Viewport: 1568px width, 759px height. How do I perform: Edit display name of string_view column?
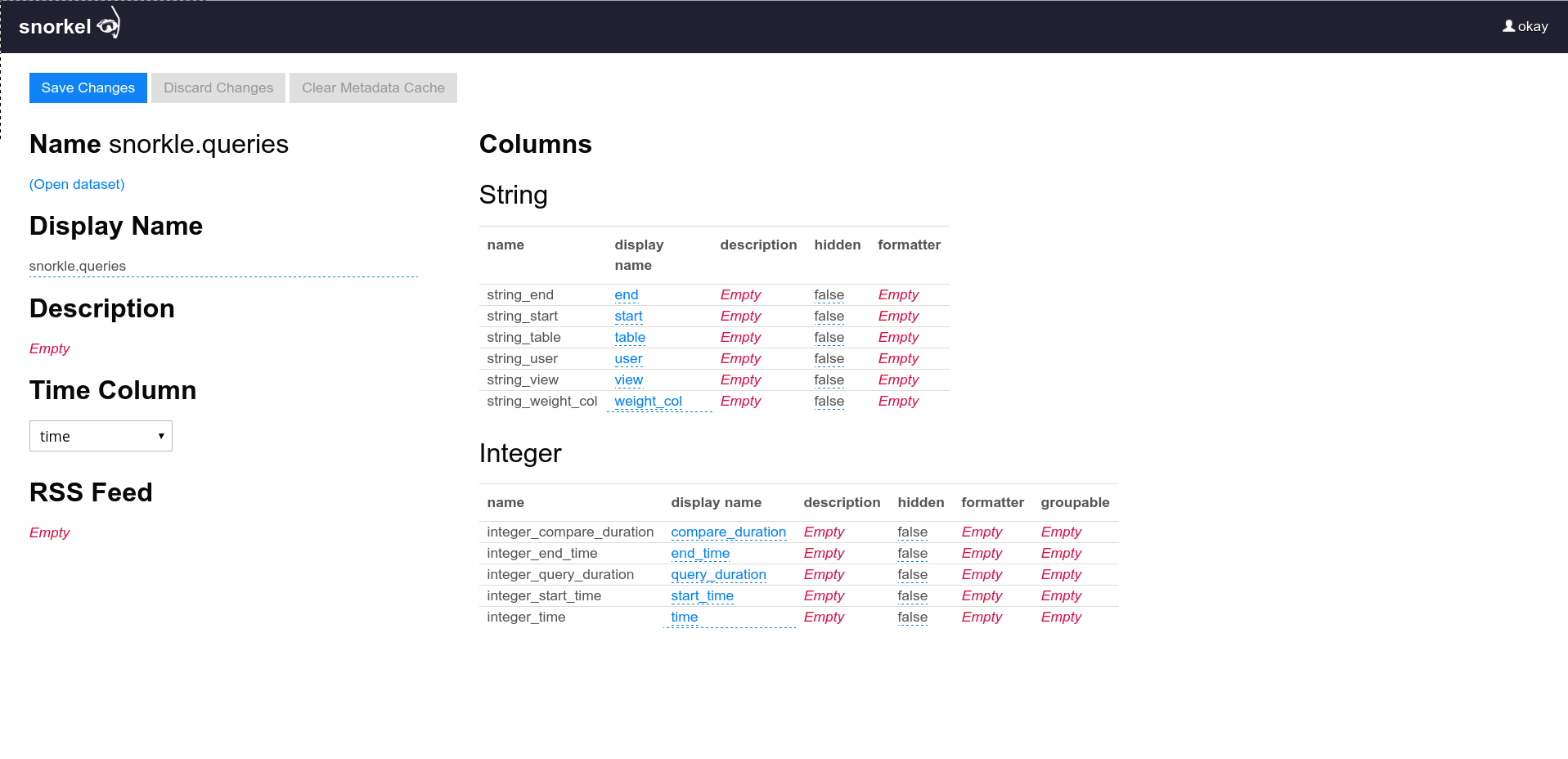point(628,379)
